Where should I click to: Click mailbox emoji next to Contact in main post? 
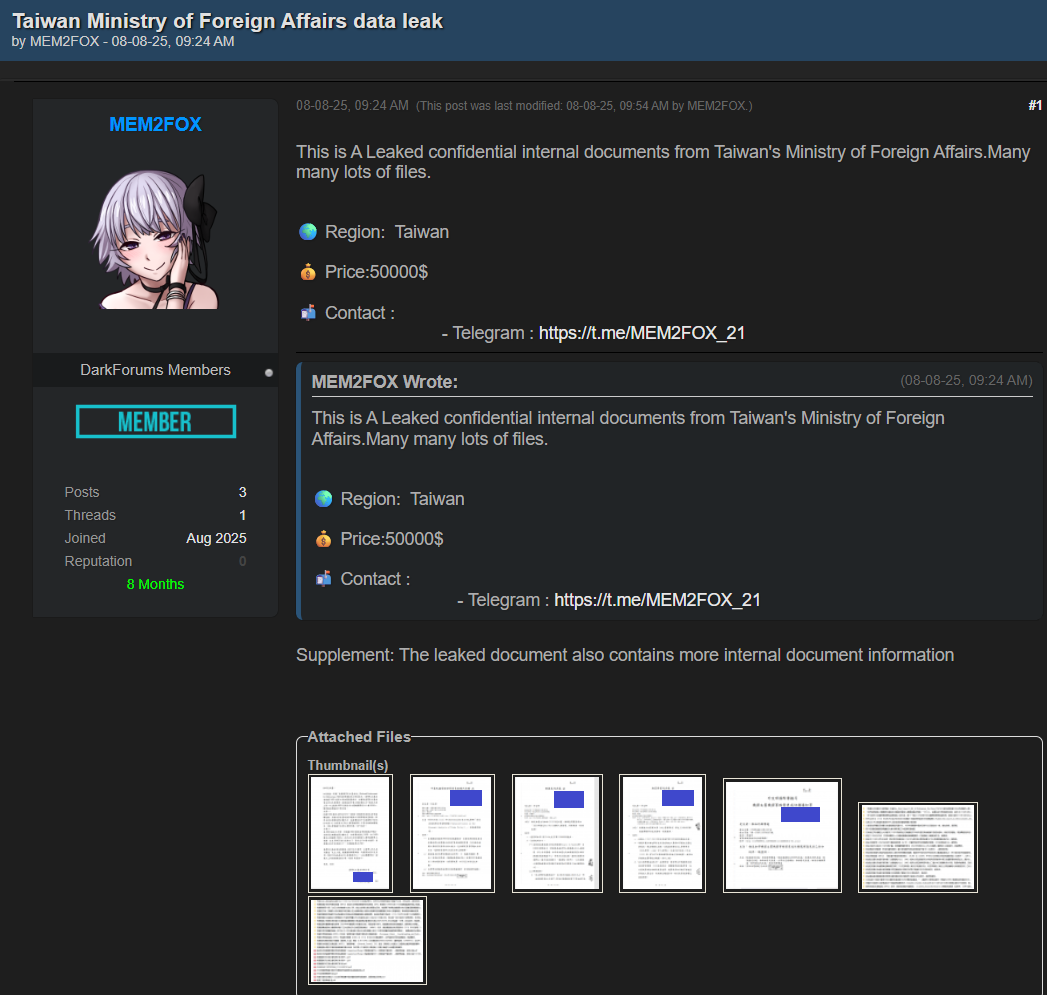[x=308, y=313]
